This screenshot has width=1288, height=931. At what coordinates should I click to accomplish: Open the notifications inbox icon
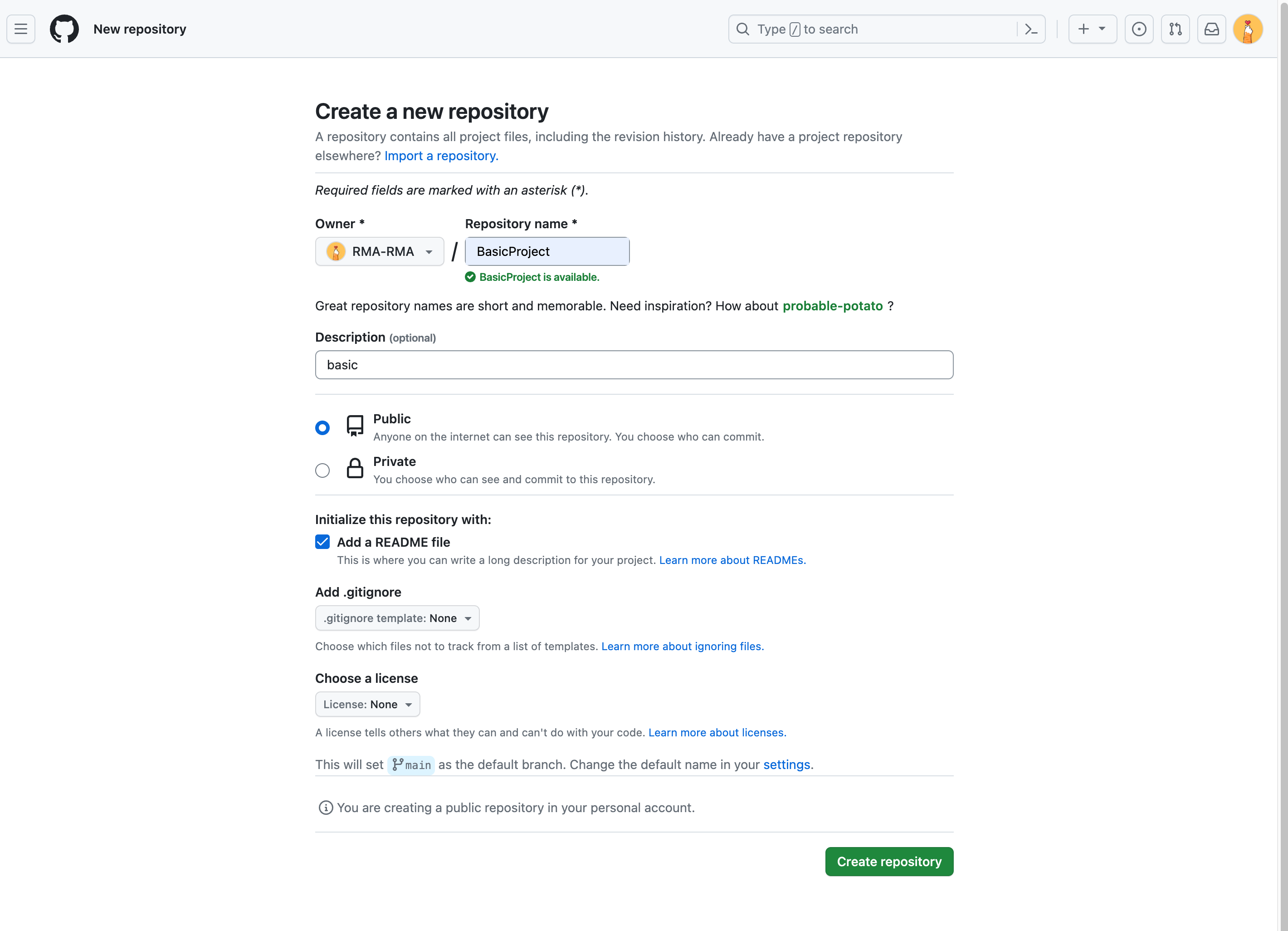[1211, 29]
